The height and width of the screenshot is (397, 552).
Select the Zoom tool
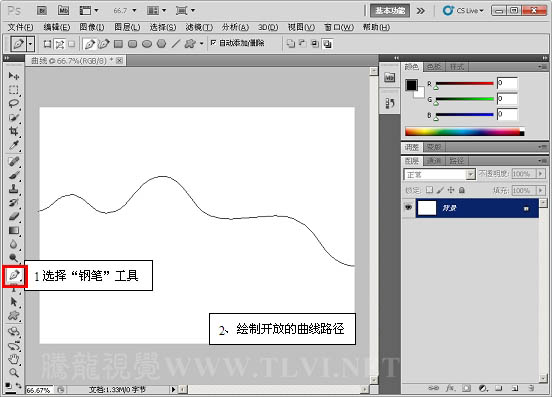tap(14, 373)
